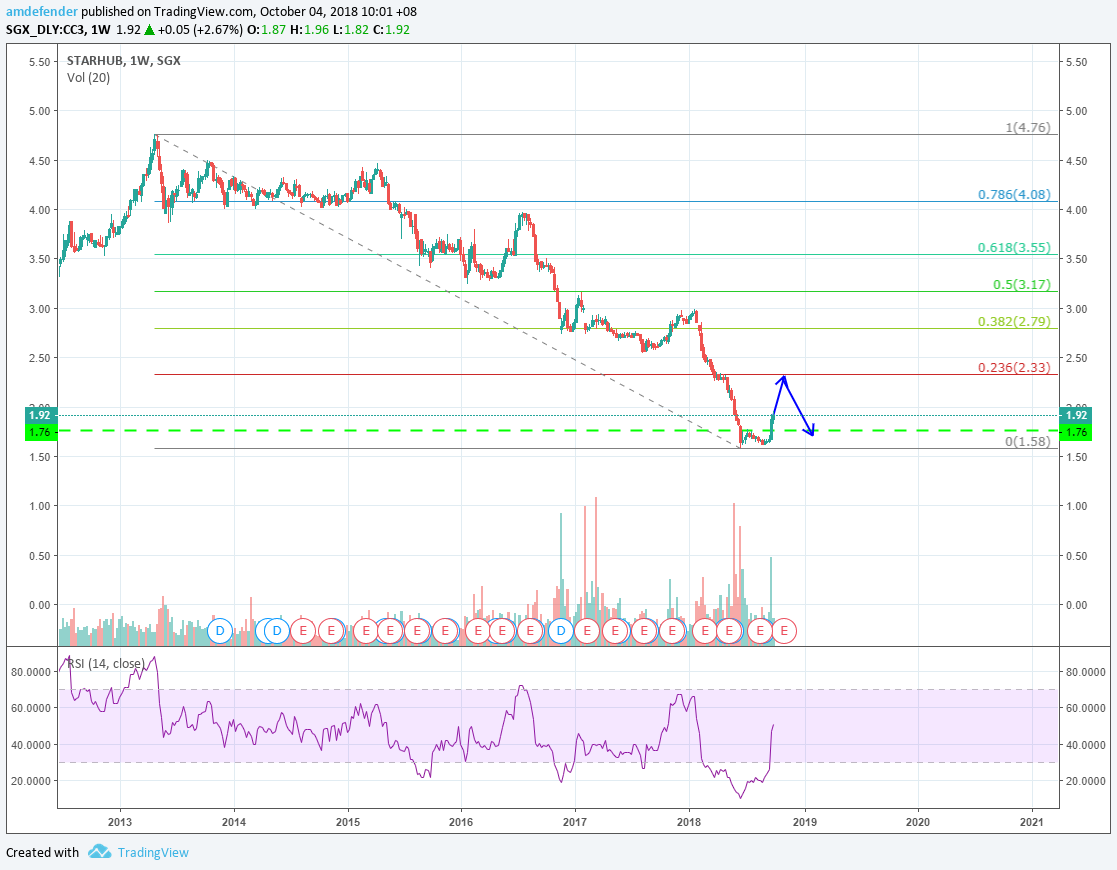Click the 0.236(2.33) Fibonacci level label
1117x870 pixels.
tap(1014, 368)
